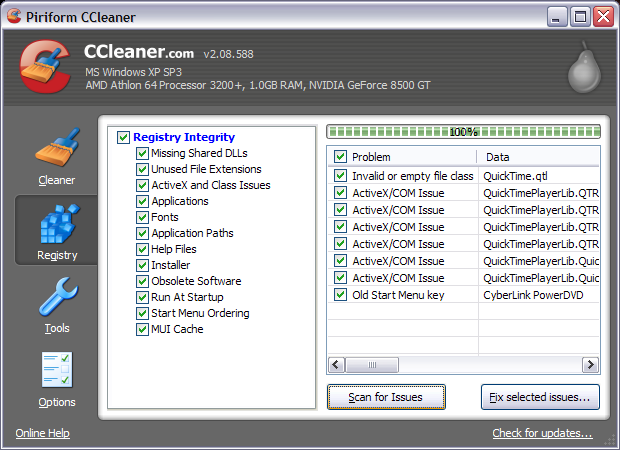Sort results by the Problem column header
Image resolution: width=620 pixels, height=450 pixels.
point(402,157)
